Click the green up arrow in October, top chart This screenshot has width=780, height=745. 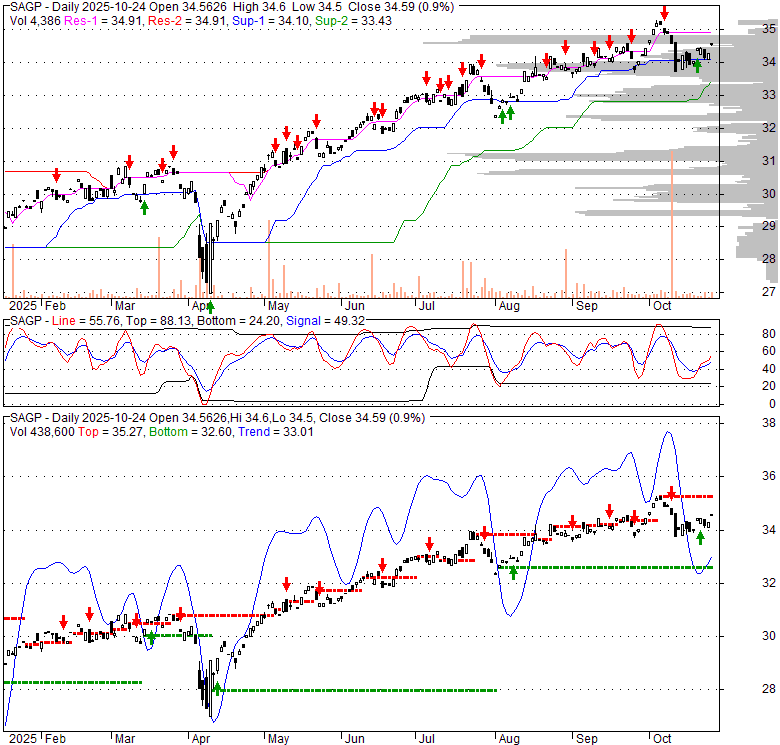696,66
